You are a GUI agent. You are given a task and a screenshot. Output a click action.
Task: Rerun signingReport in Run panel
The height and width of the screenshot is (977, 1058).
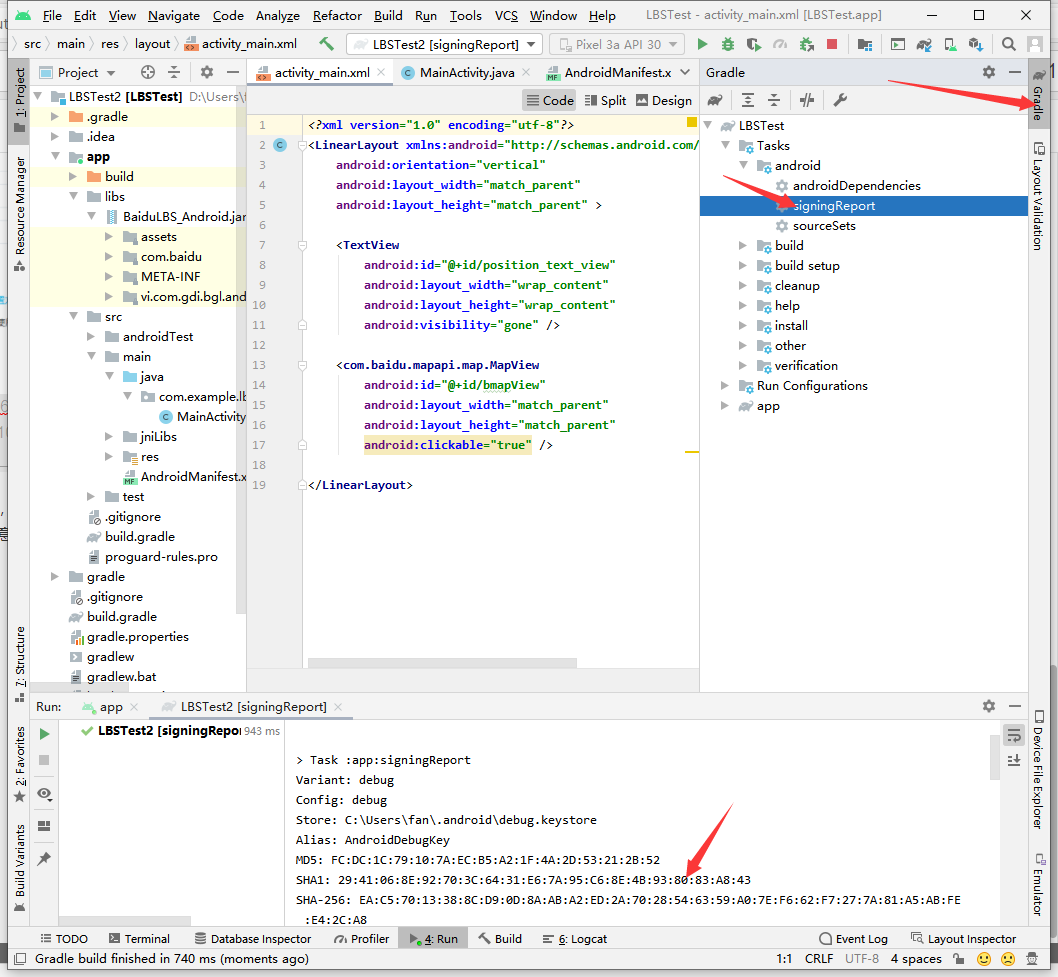(44, 733)
